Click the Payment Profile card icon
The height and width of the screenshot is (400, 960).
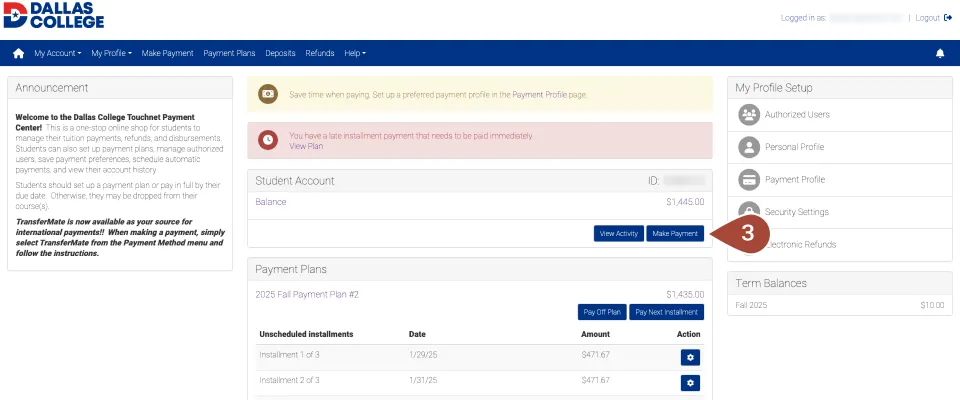pyautogui.click(x=749, y=179)
